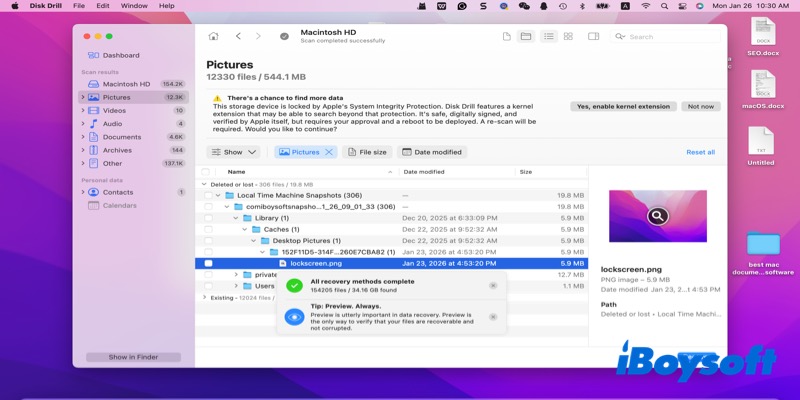Click the Reset all link
Viewport: 800px width, 400px height.
(x=700, y=152)
